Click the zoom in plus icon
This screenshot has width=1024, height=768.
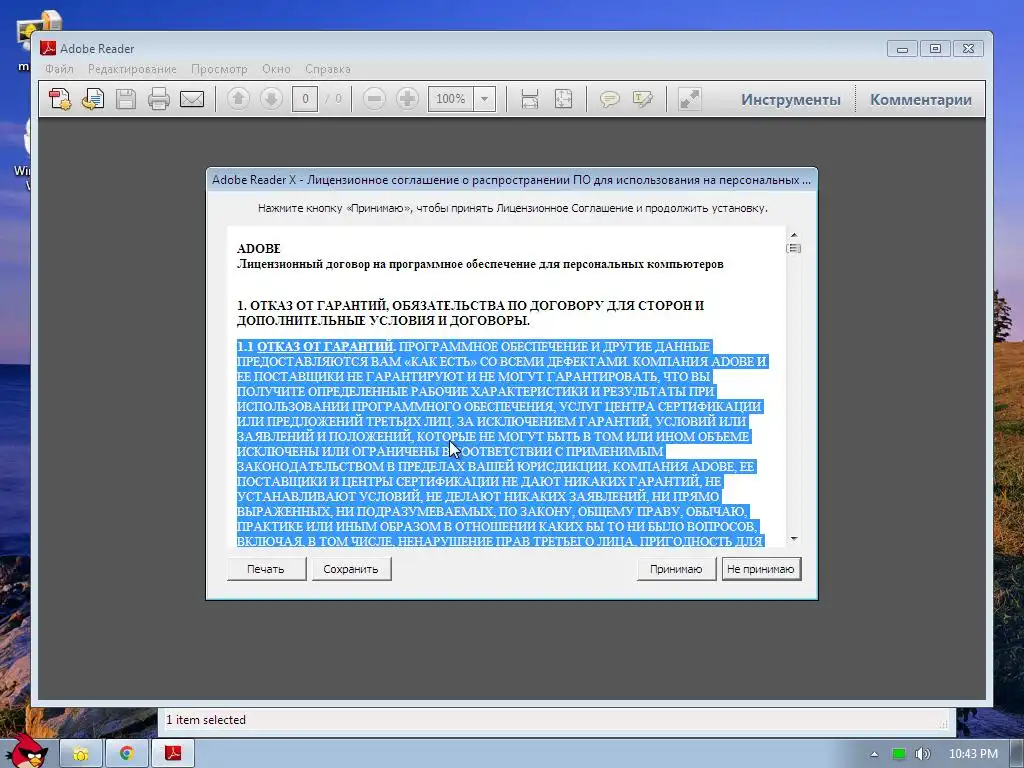[408, 99]
